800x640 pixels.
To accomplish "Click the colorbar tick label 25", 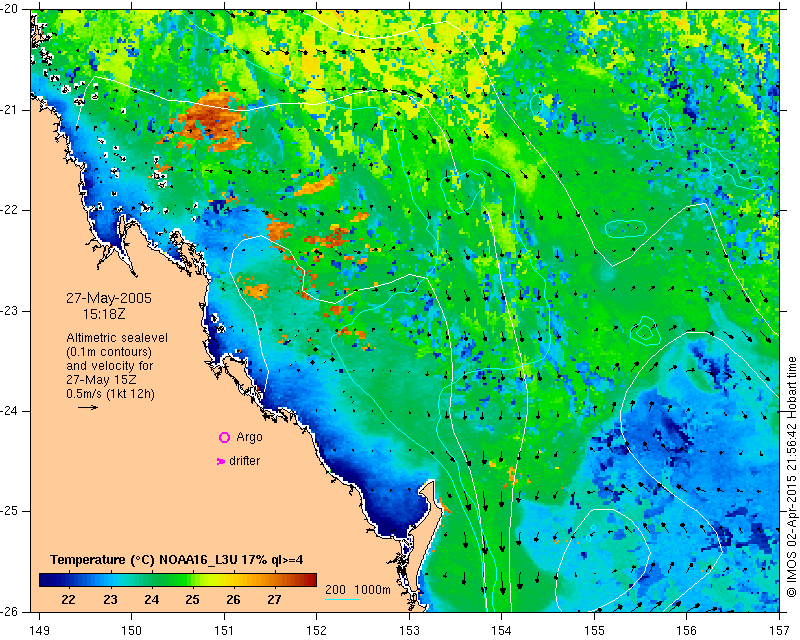I will click(x=192, y=600).
